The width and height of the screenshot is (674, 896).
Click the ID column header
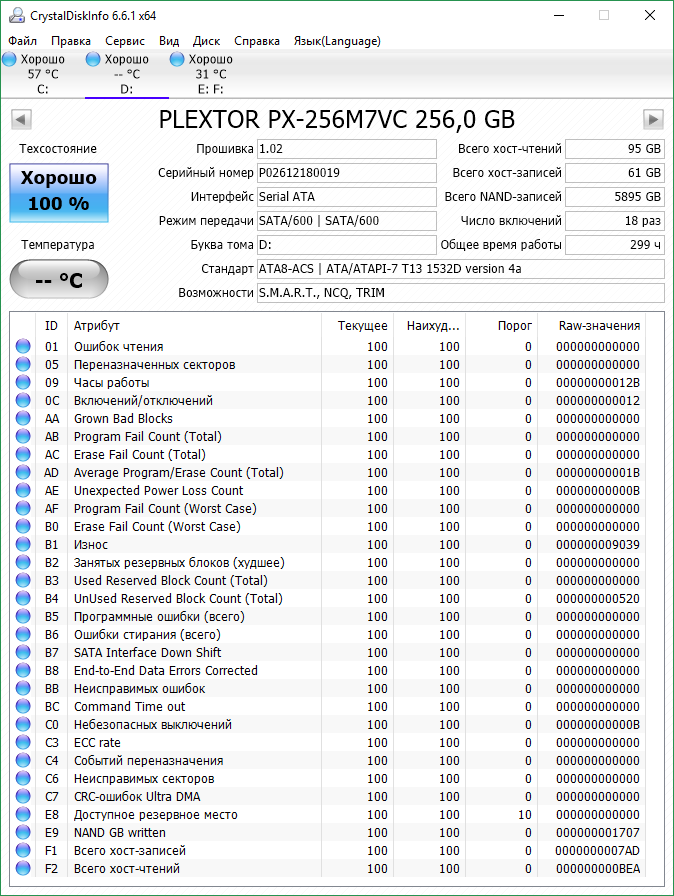pos(51,325)
